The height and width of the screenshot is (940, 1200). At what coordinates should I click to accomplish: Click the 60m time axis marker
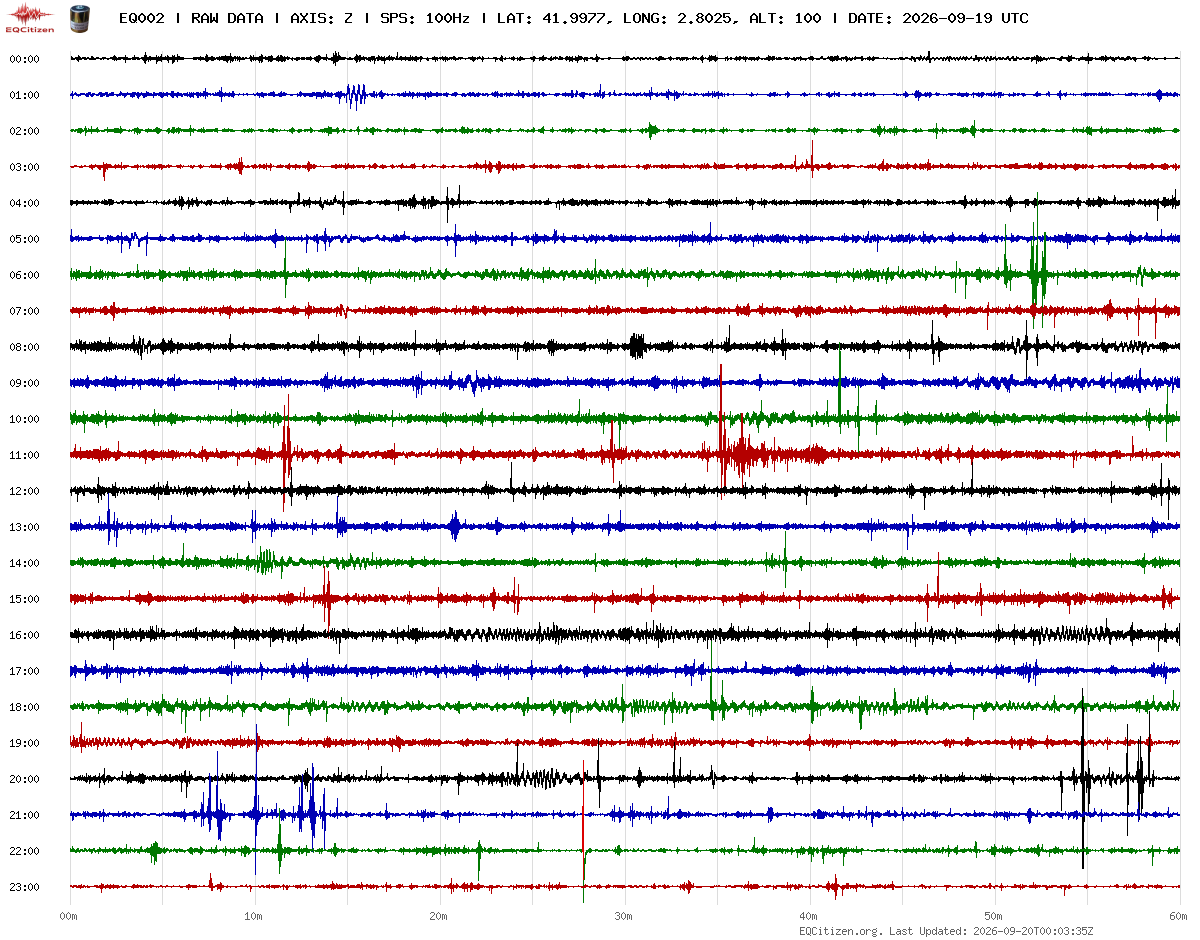coord(1179,916)
